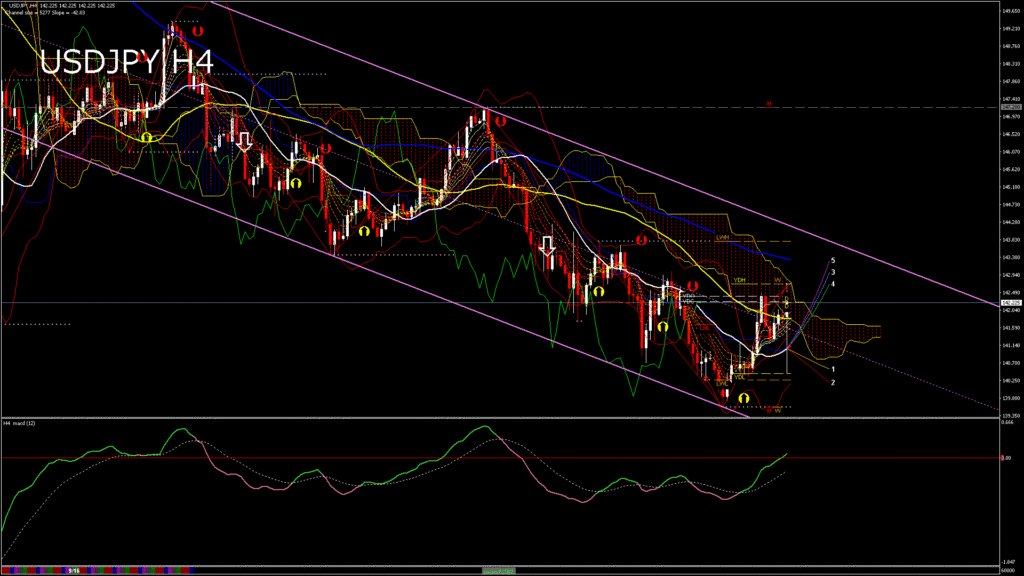Click the MACD zero level marker on right axis

(1007, 458)
